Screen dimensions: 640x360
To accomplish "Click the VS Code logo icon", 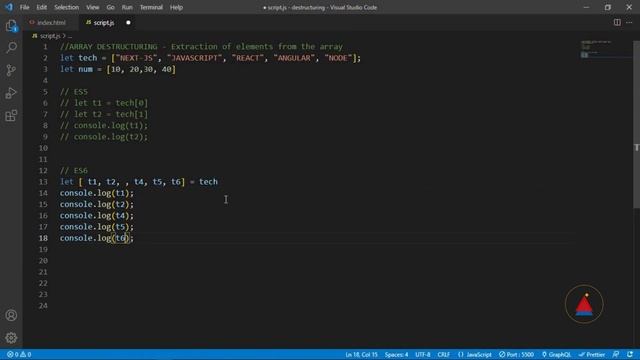I will 9,7.
